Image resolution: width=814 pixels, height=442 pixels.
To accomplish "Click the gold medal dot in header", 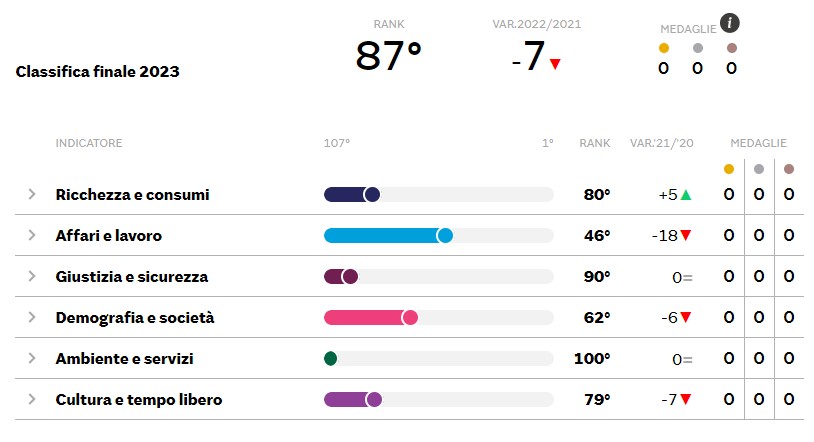I will click(x=663, y=48).
